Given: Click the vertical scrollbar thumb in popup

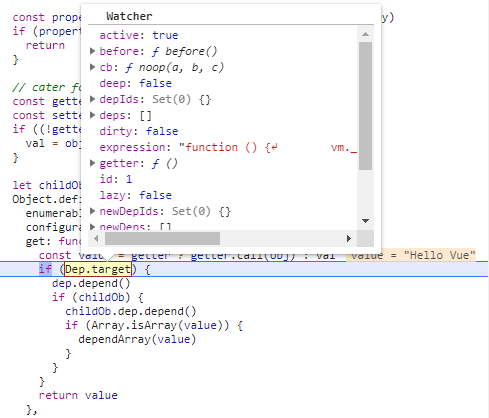Looking at the screenshot, I should pyautogui.click(x=365, y=106).
